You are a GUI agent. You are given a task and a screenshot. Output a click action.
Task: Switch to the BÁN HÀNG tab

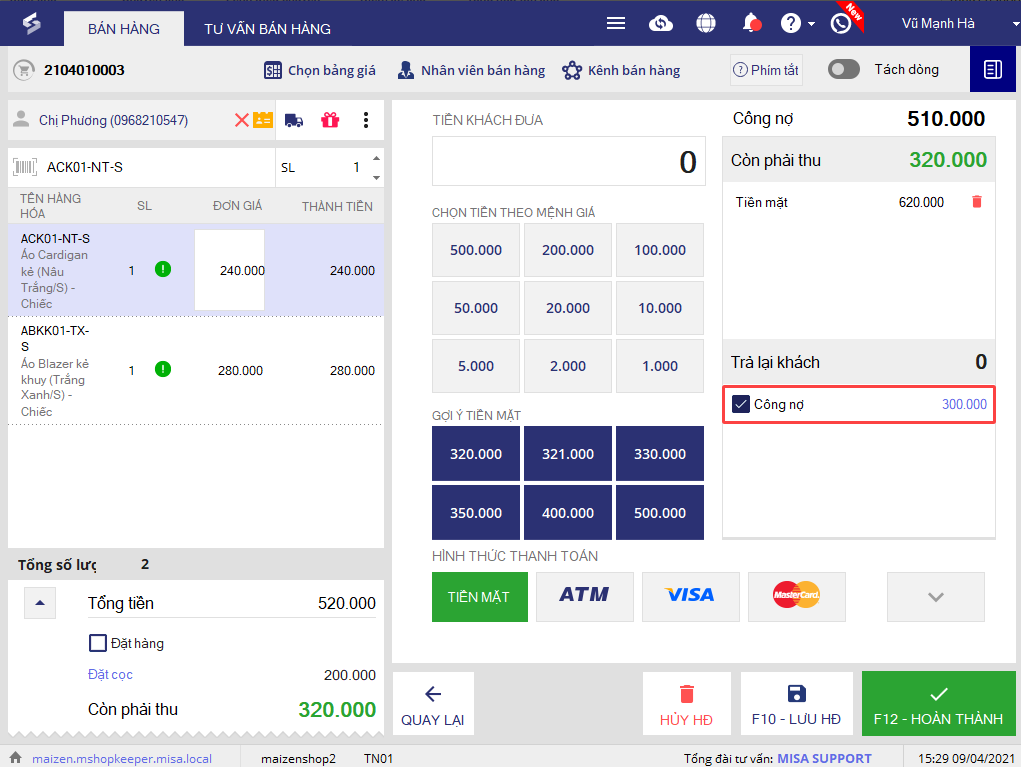pos(124,29)
